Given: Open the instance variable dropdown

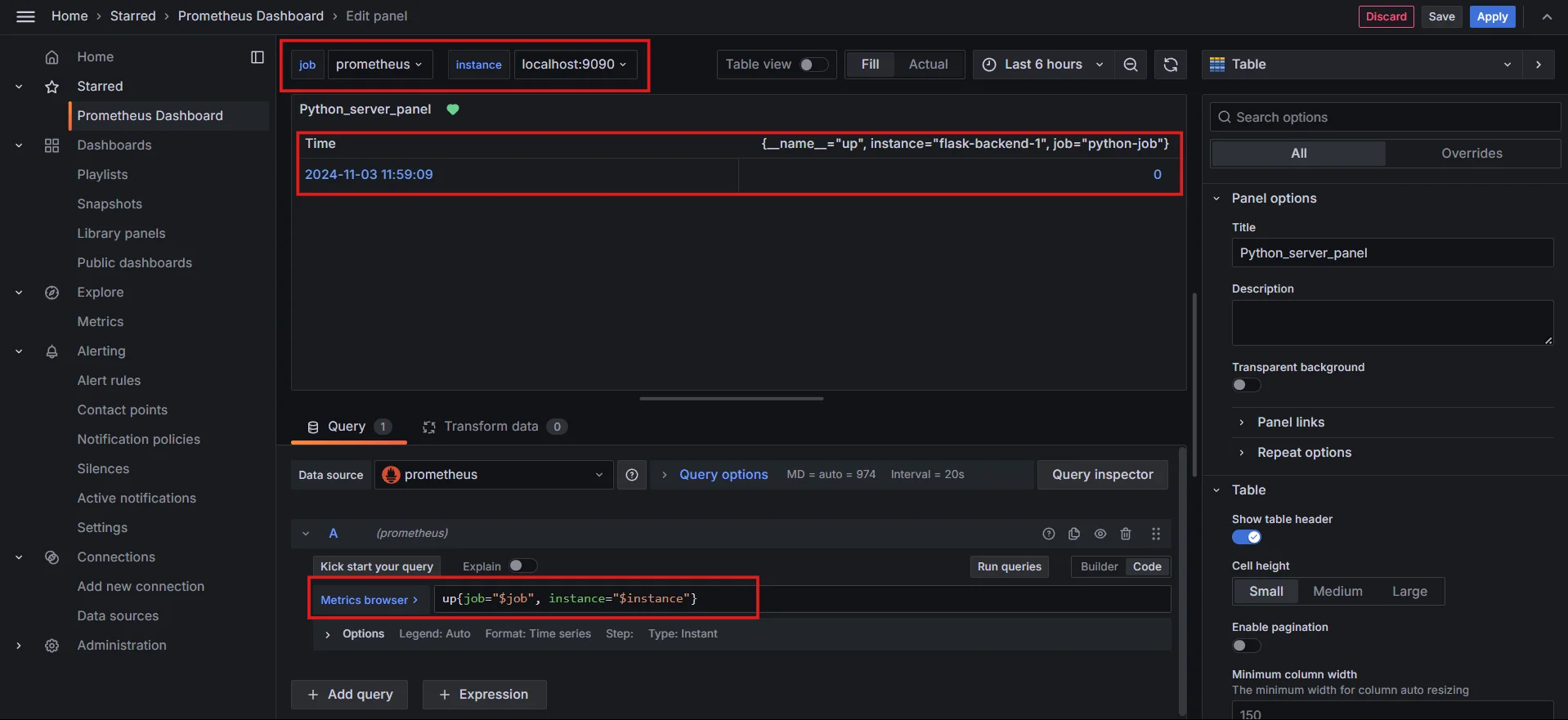Looking at the screenshot, I should point(574,65).
